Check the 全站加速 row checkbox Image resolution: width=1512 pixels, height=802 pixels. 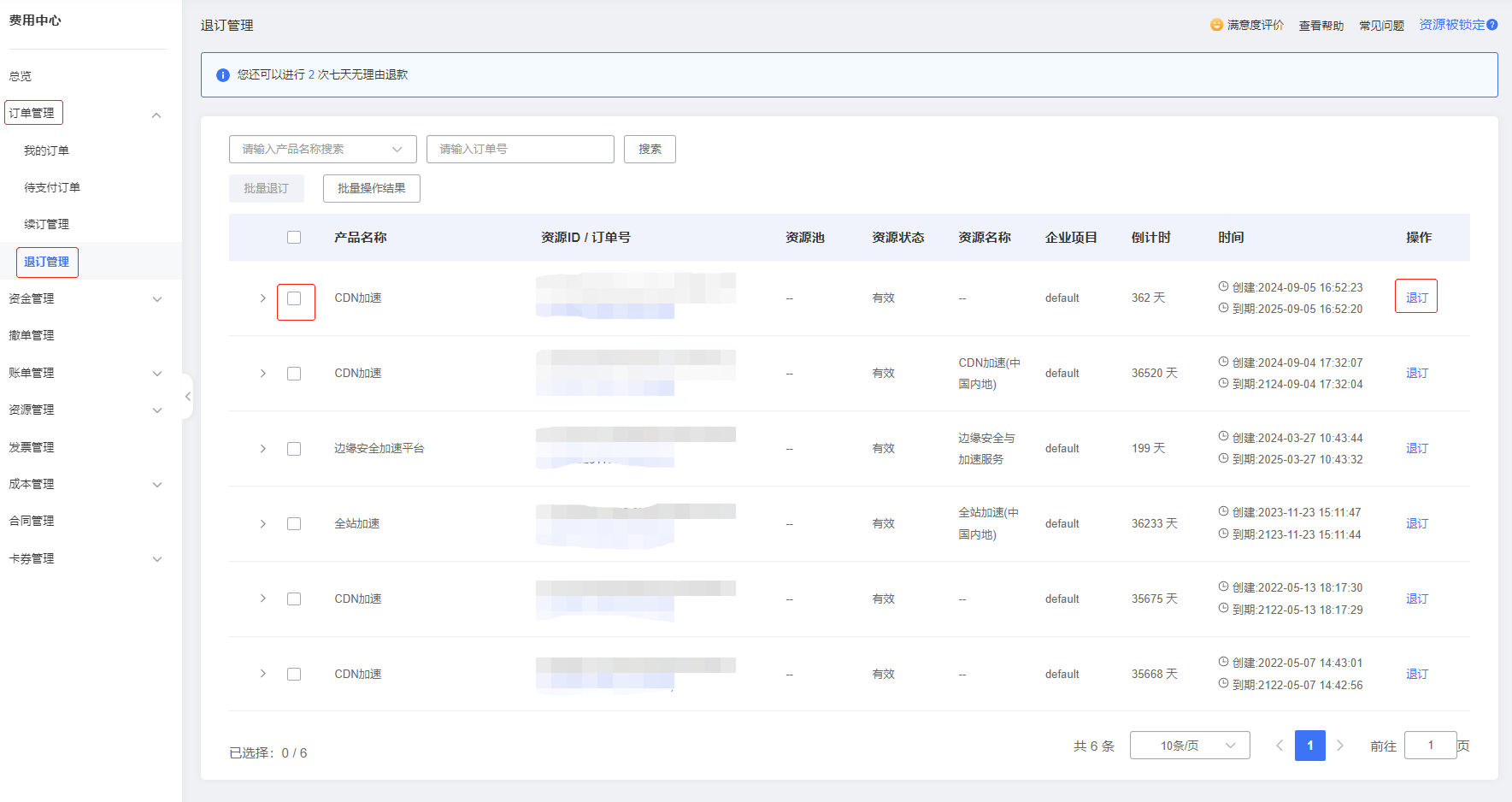coord(294,524)
